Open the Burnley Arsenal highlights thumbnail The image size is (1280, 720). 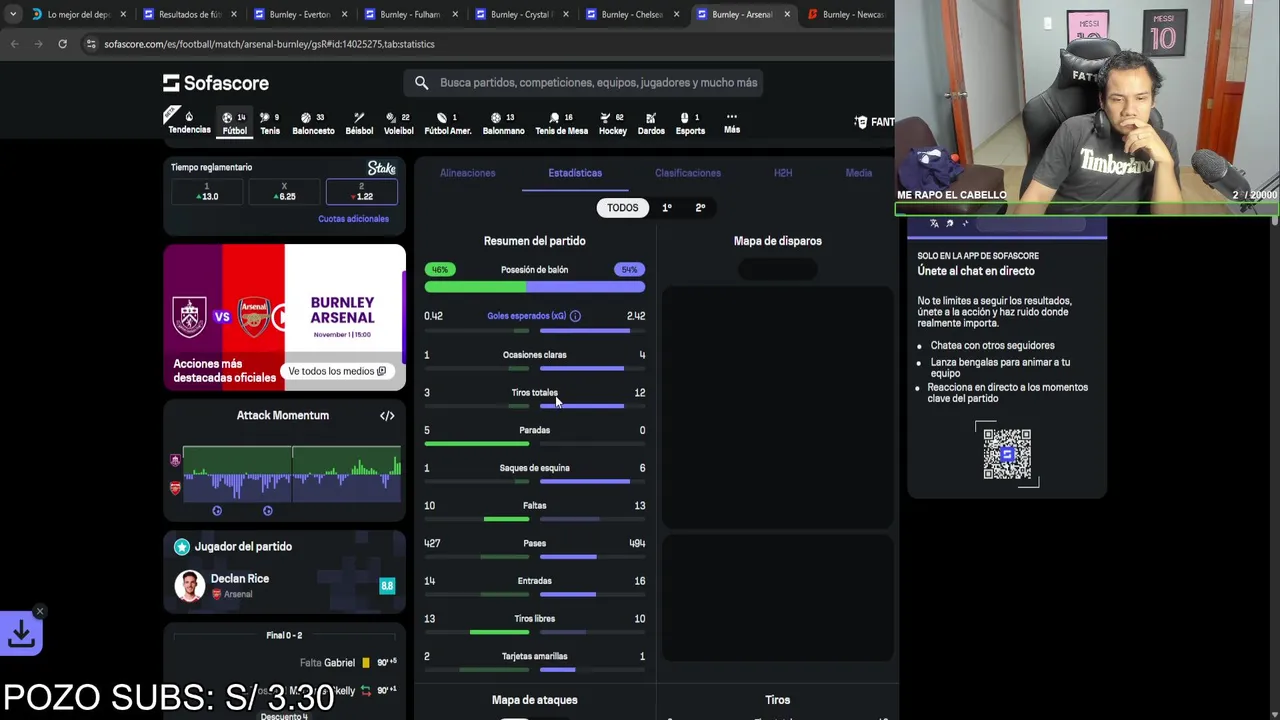285,316
